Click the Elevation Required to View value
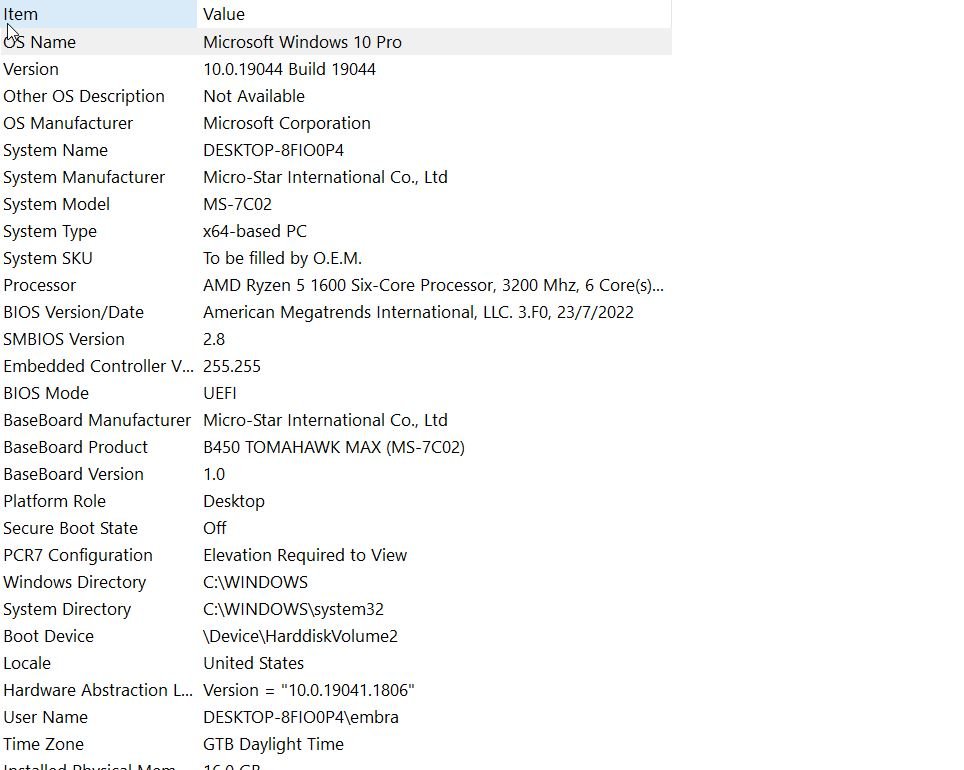This screenshot has height=770, width=964. coord(305,556)
